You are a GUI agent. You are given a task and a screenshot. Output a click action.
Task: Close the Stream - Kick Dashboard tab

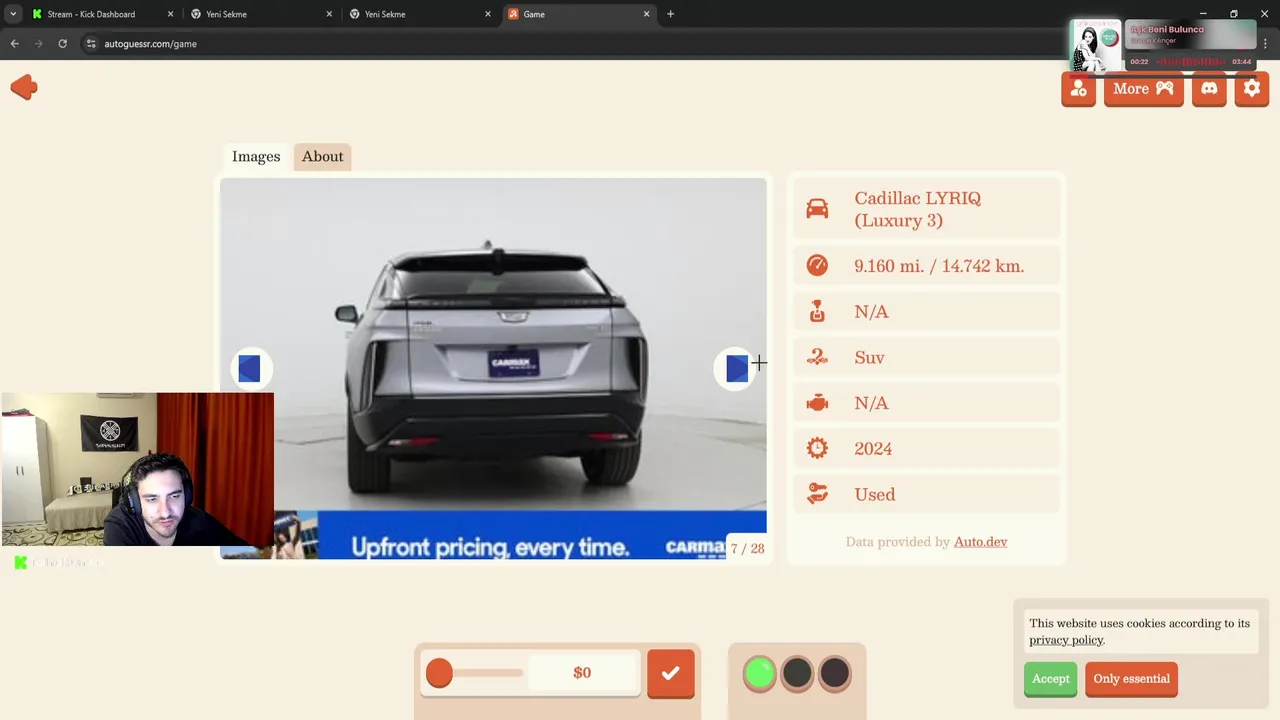pos(170,14)
